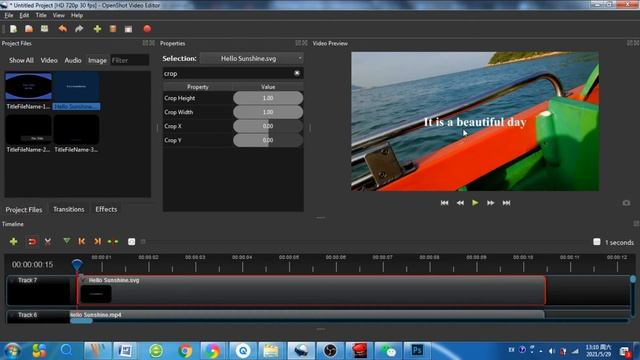Toggle the snapping magnet tool

pyautogui.click(x=31, y=242)
